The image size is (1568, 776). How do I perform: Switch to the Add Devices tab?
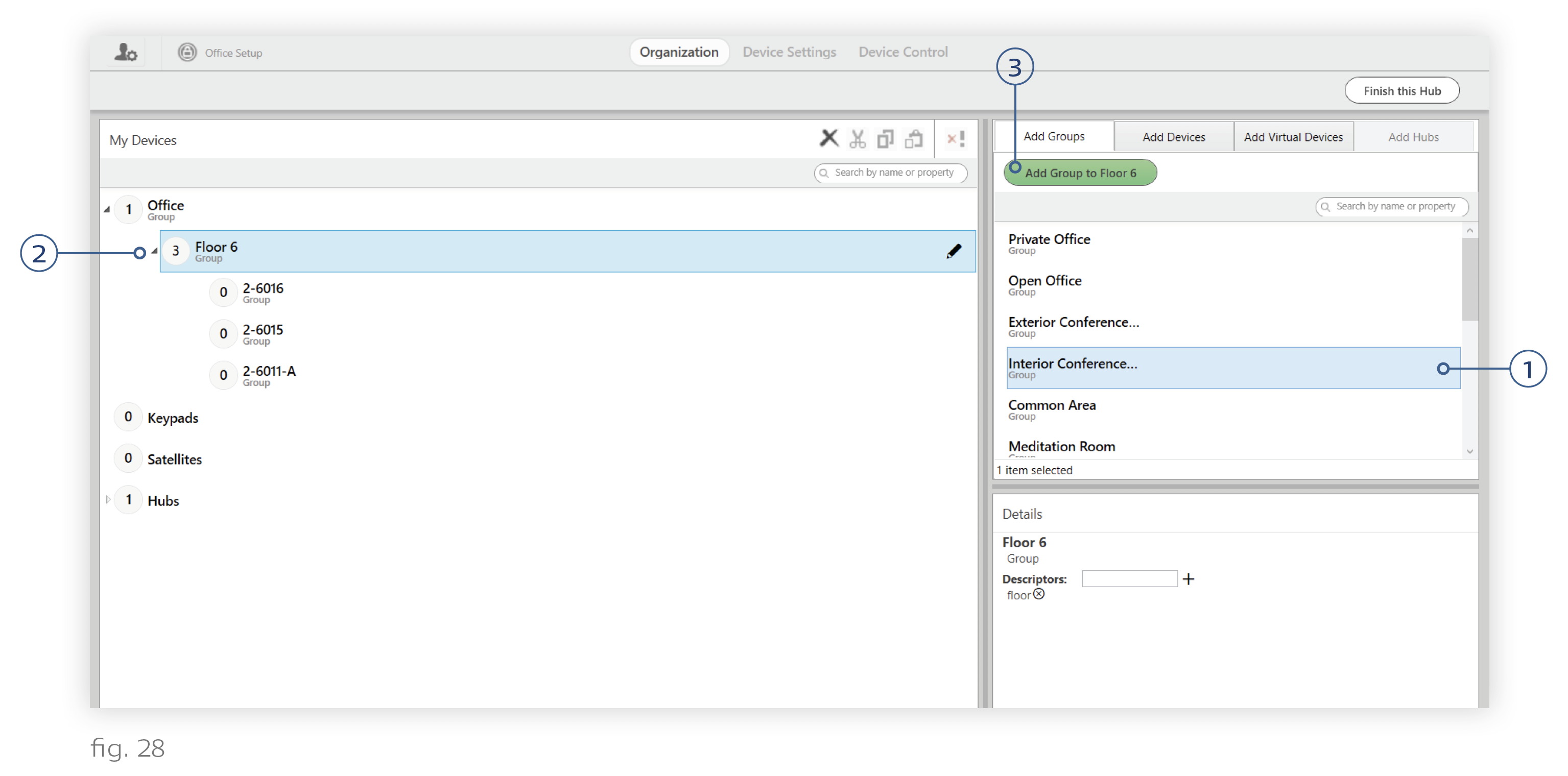click(x=1173, y=137)
